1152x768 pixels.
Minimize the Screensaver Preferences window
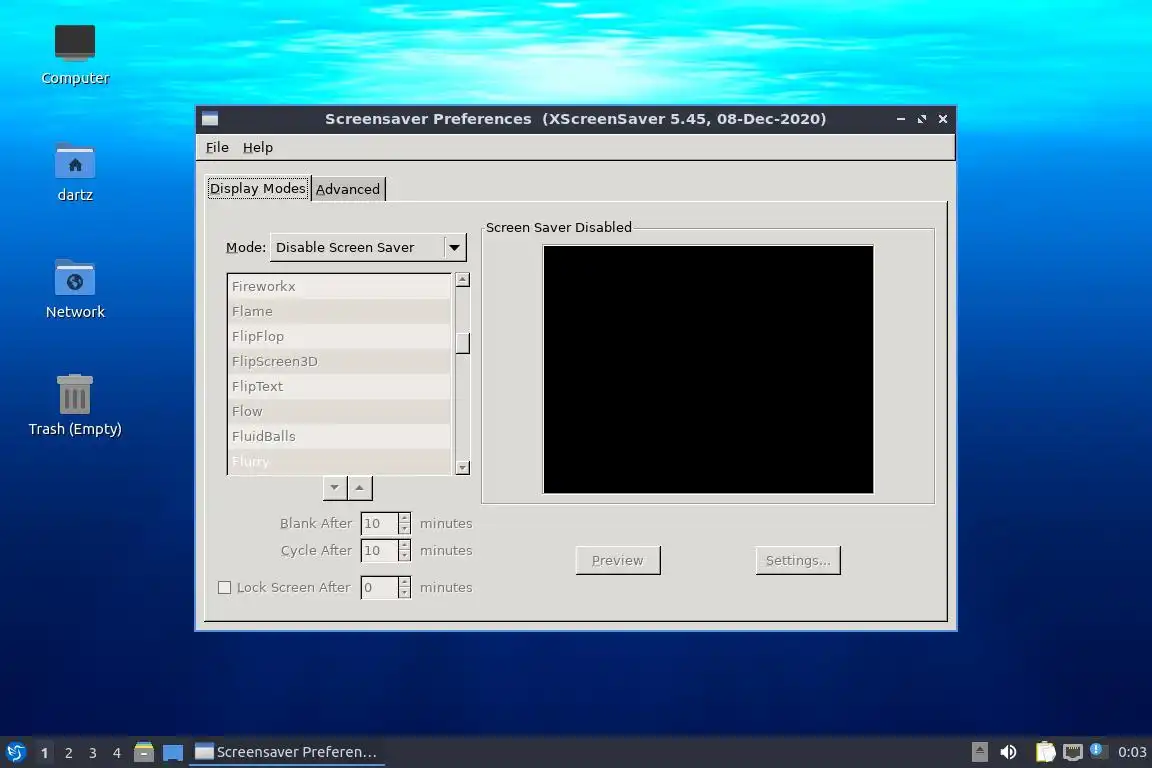point(901,119)
